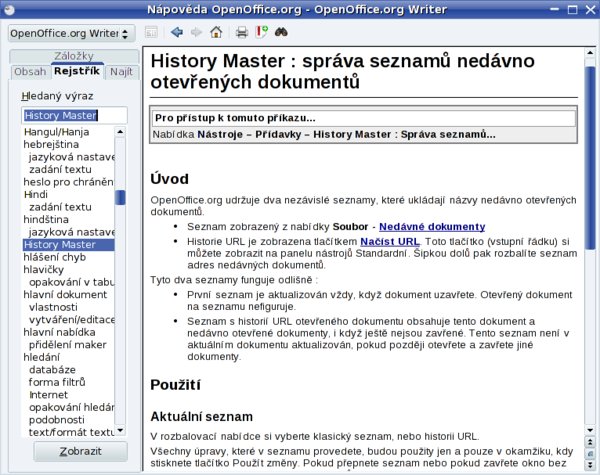Click the previous page double-arrow button
600x475 pixels.
click(x=590, y=442)
